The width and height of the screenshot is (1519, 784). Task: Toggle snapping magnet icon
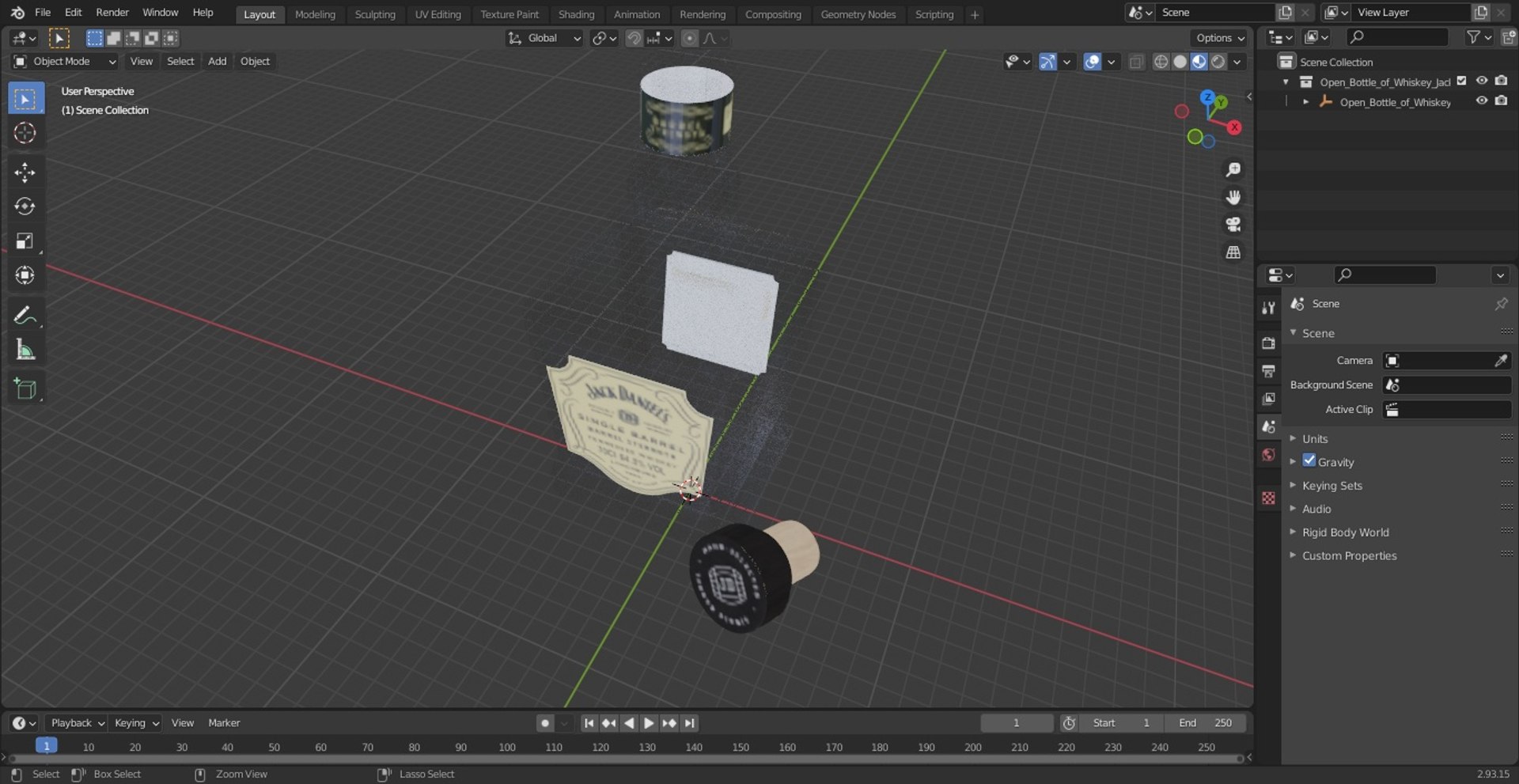click(x=634, y=38)
